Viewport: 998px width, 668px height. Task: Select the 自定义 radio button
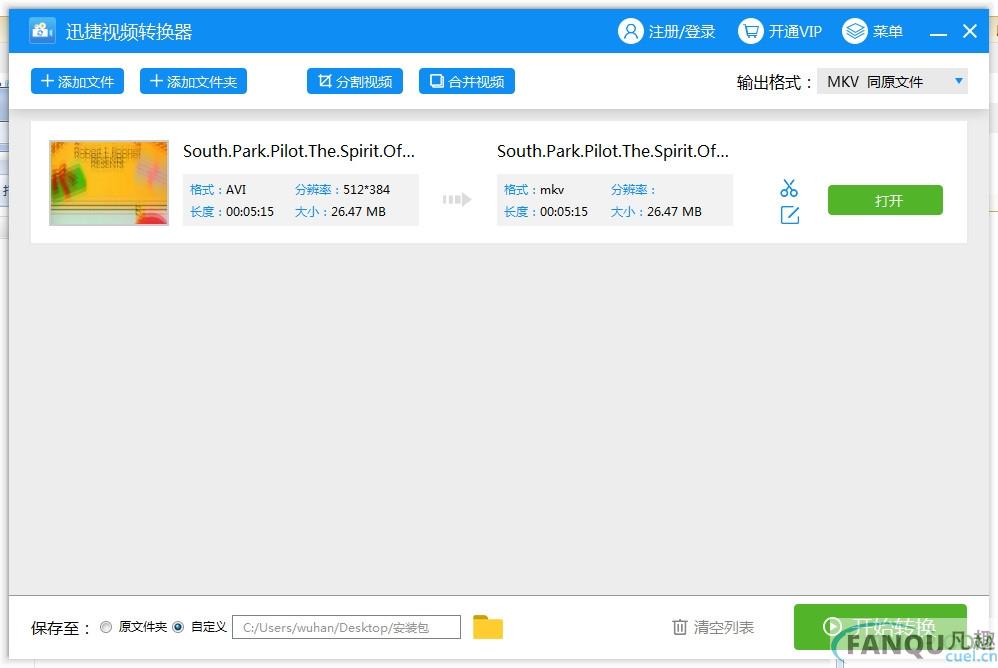tap(178, 627)
